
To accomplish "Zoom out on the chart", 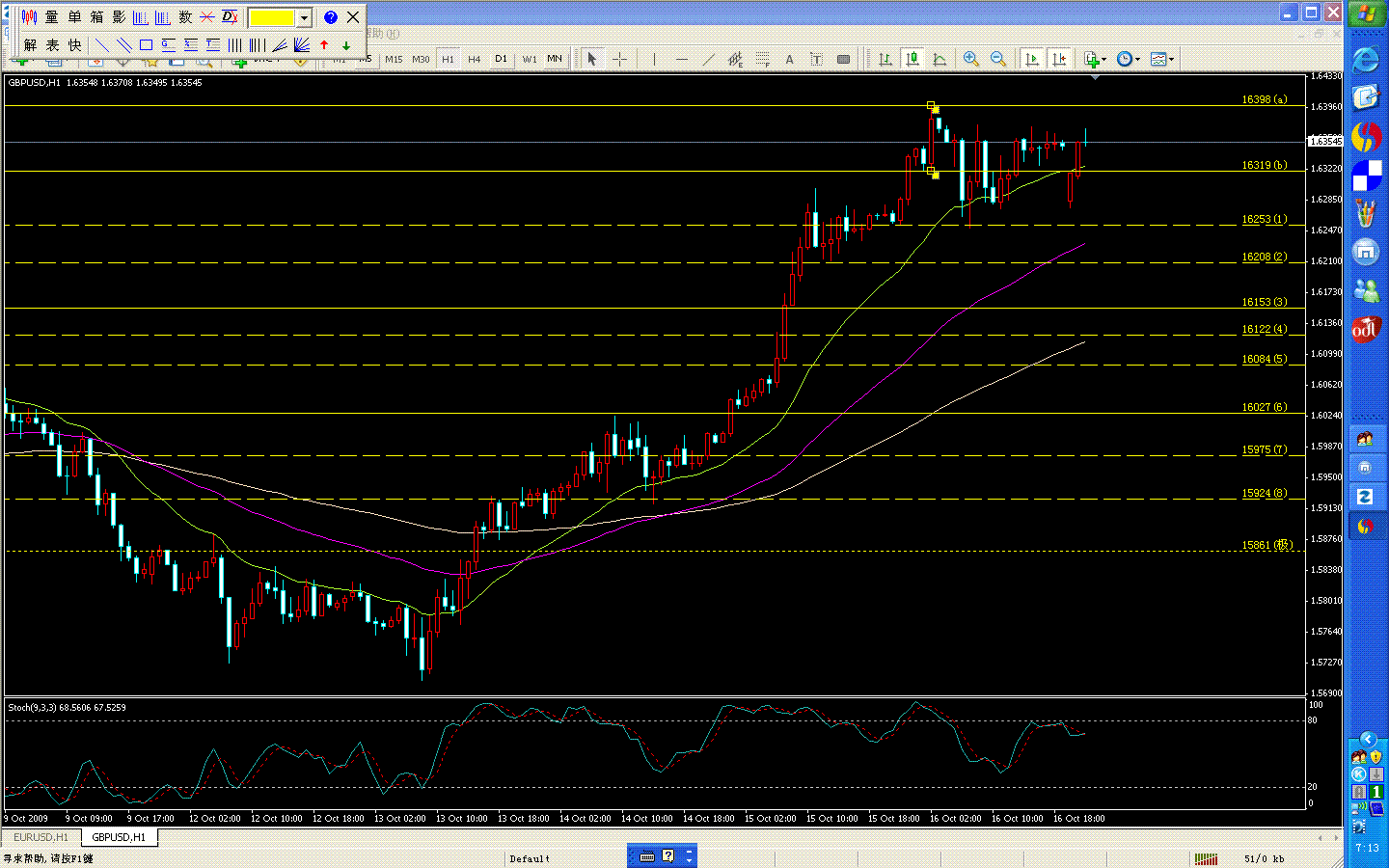I will 998,59.
